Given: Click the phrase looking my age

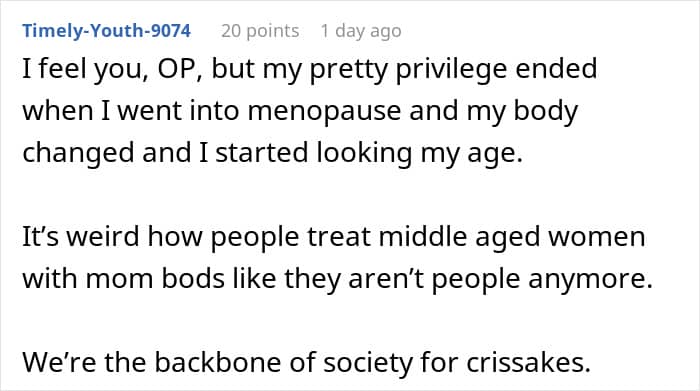Looking at the screenshot, I should pos(420,153).
